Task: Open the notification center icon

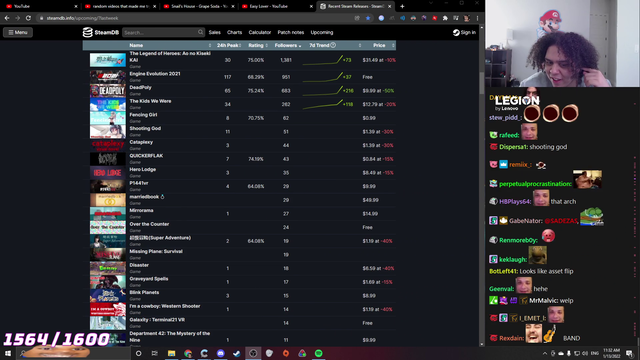Action: tap(629, 353)
